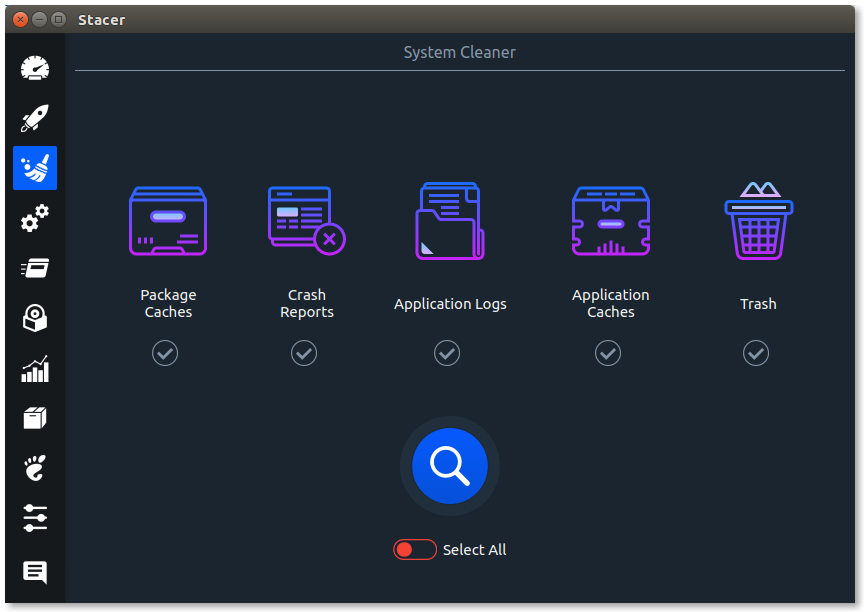Check the Crash Reports checkbox

click(x=304, y=353)
